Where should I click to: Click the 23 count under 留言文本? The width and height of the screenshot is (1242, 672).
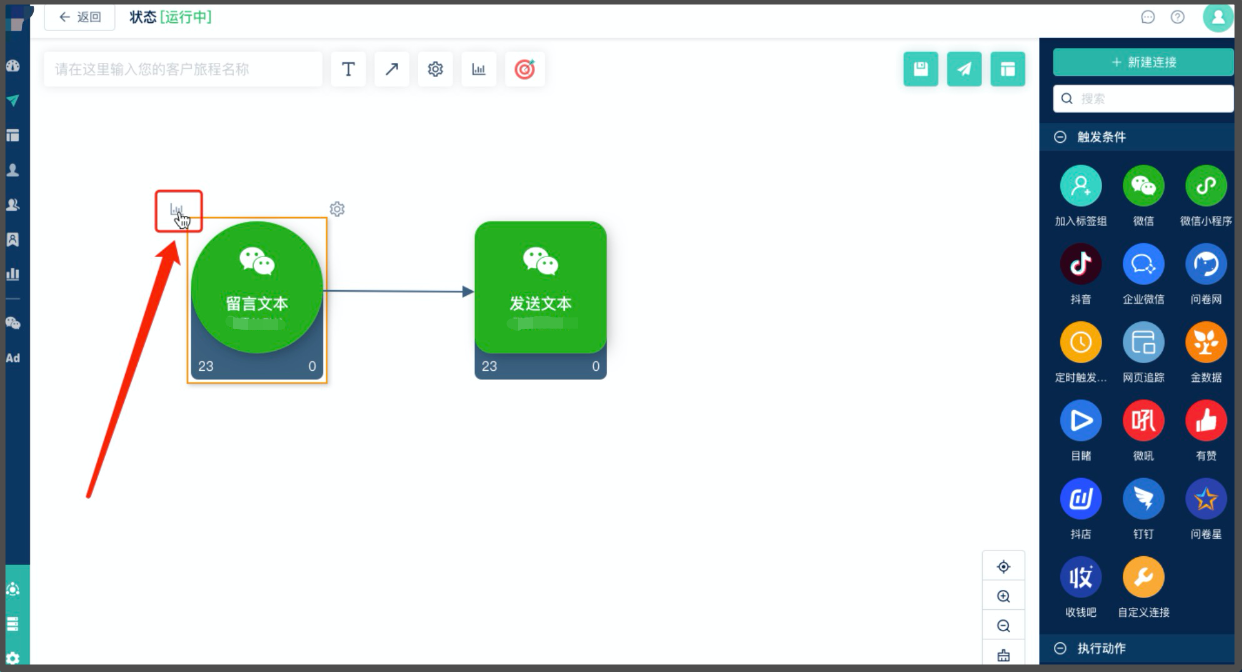pyautogui.click(x=206, y=367)
